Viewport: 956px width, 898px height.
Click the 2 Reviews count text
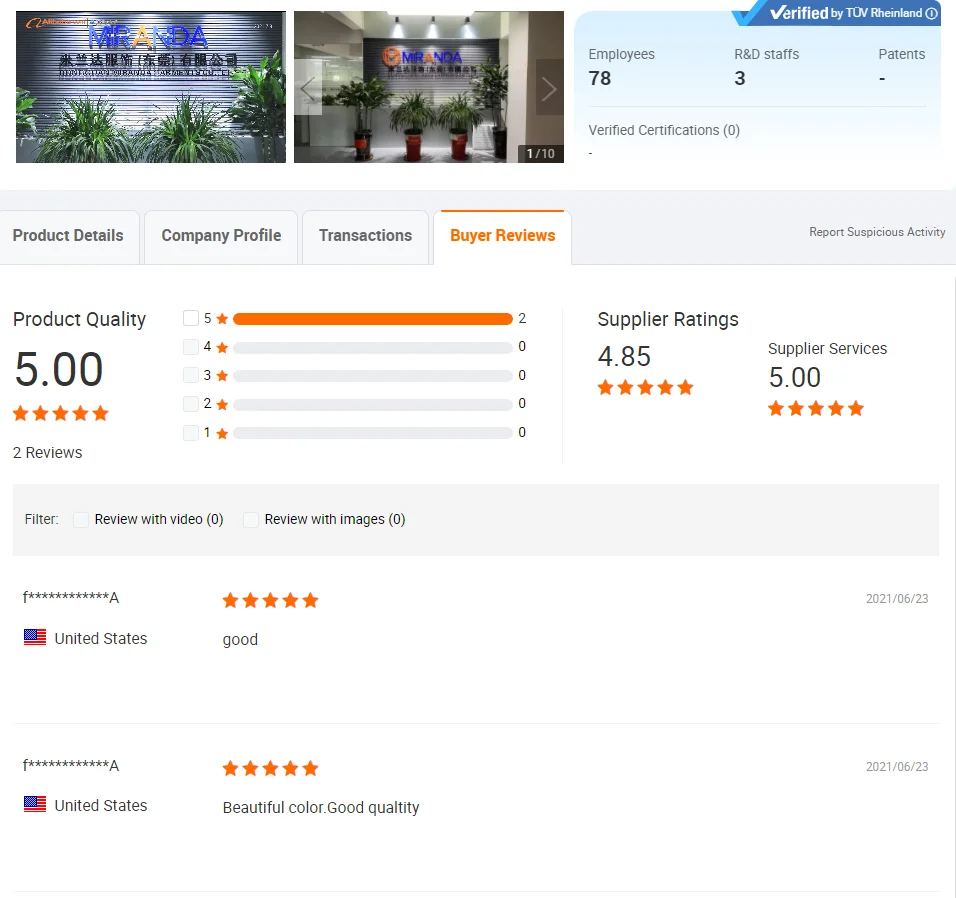[48, 453]
